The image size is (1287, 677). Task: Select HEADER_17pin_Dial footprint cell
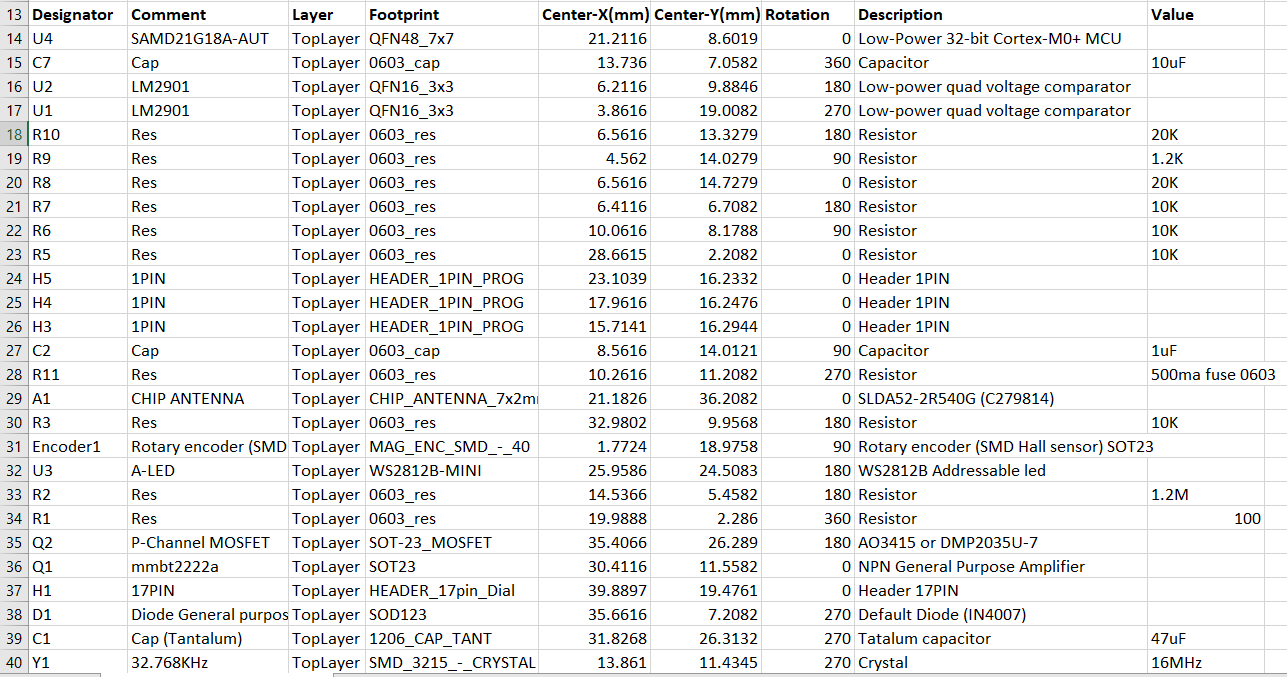[x=452, y=591]
